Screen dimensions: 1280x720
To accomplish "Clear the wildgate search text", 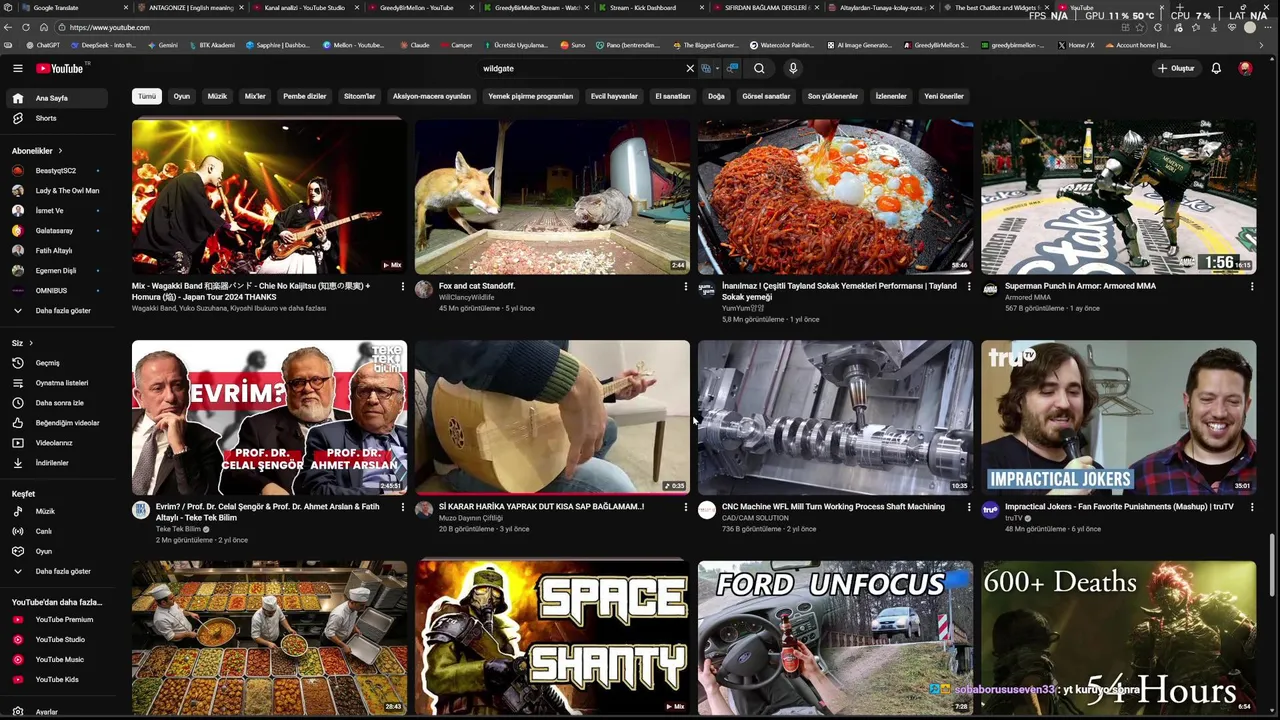I will point(689,68).
